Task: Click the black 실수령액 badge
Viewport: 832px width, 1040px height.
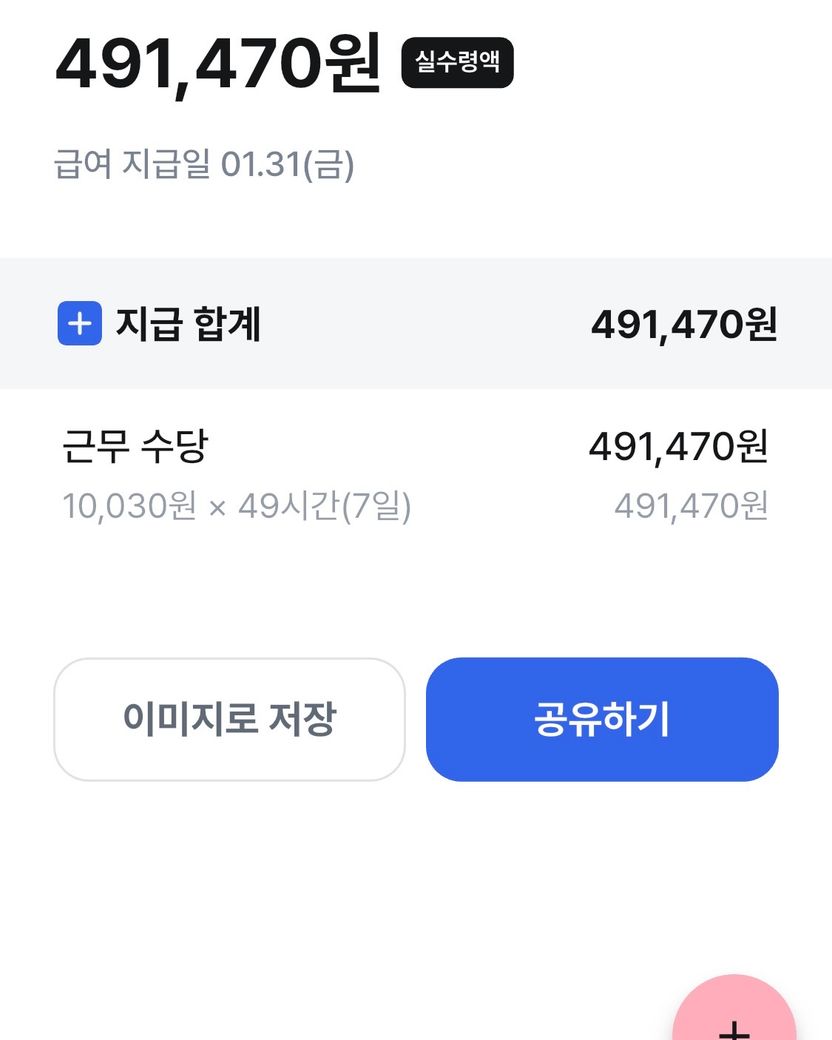Action: tap(457, 63)
